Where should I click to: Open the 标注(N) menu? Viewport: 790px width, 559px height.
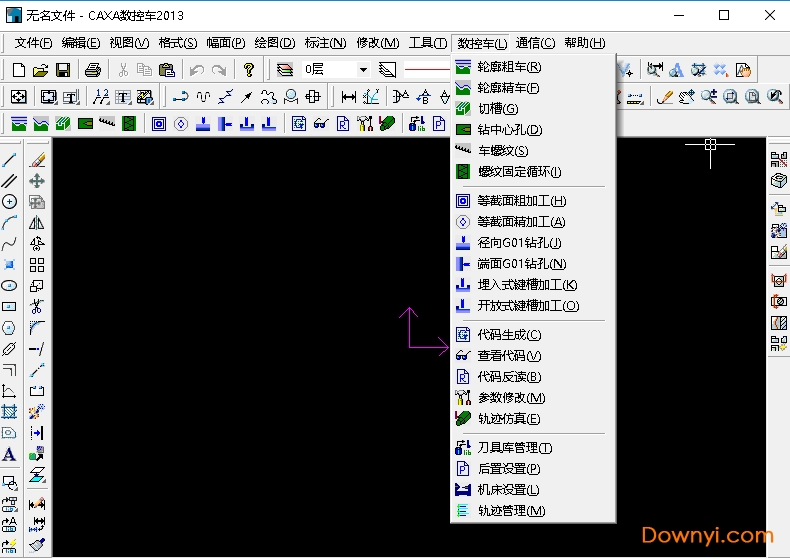[325, 43]
